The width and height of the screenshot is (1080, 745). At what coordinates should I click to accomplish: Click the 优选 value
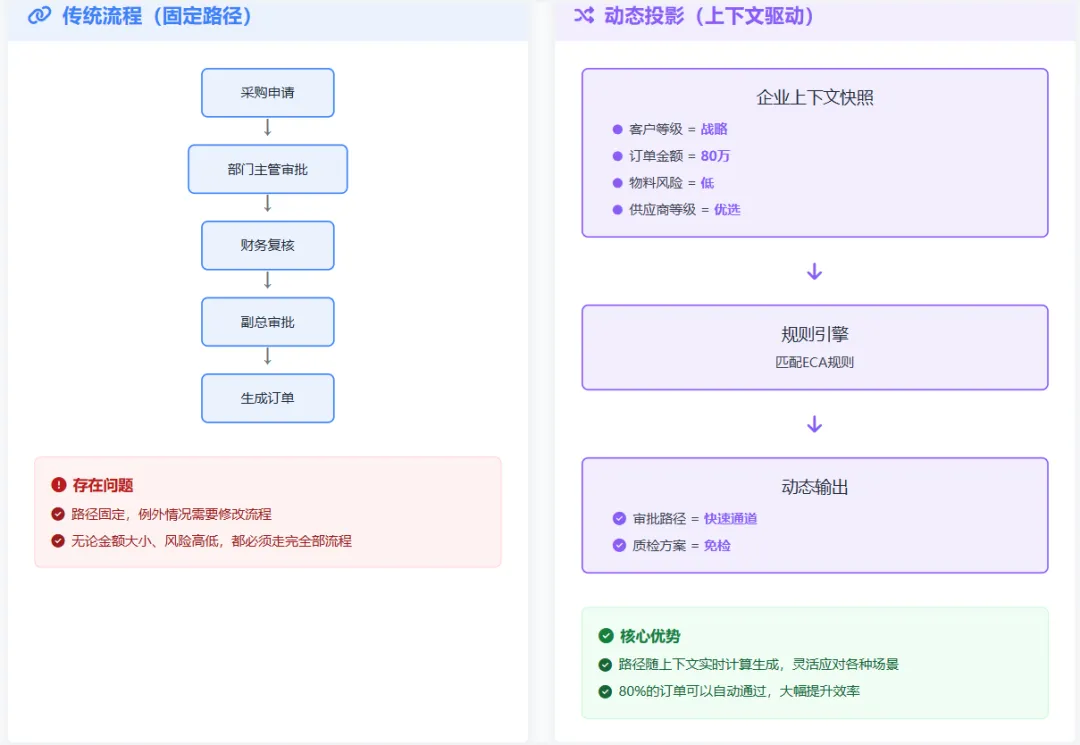(x=727, y=209)
